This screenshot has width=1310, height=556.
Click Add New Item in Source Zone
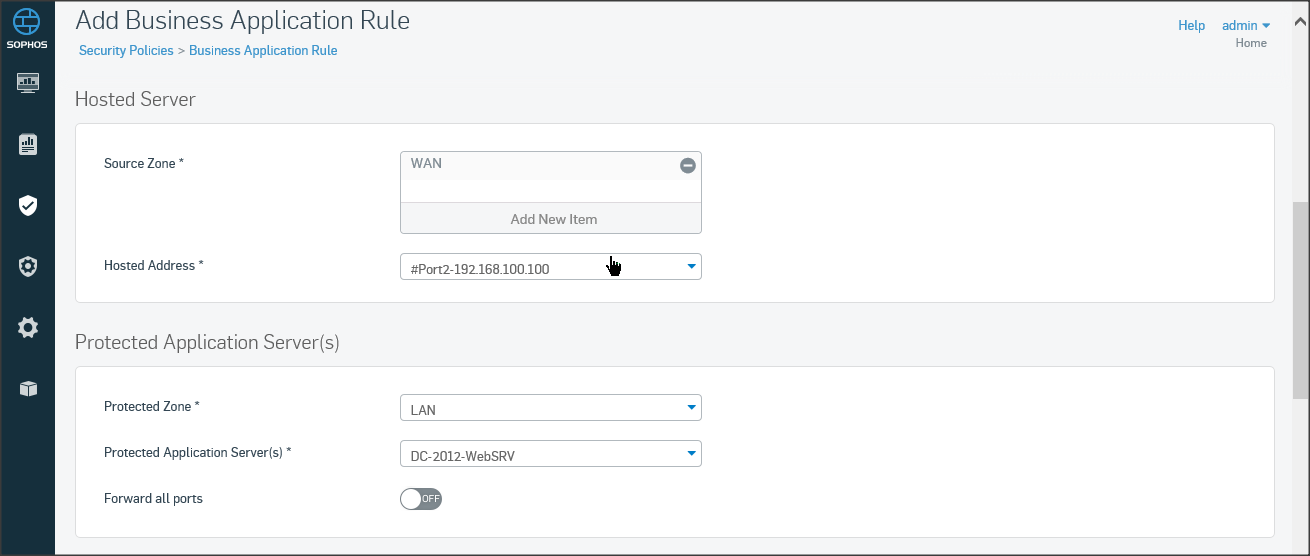click(x=551, y=219)
